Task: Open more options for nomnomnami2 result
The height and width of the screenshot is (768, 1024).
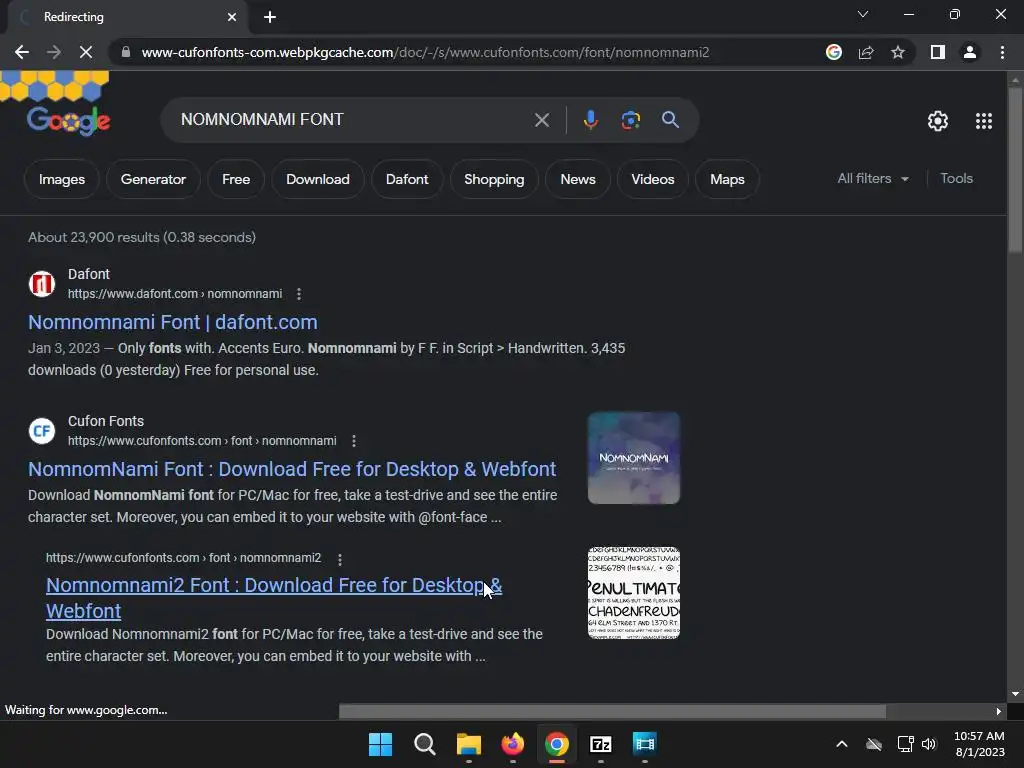Action: click(340, 559)
